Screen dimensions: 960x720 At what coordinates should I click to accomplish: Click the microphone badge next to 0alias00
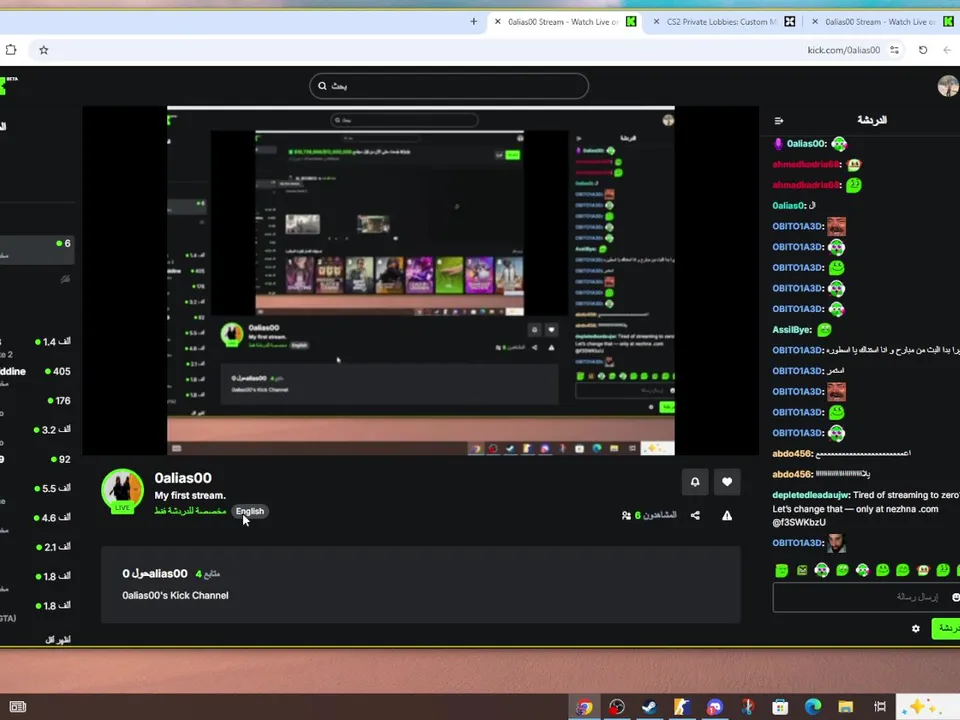click(x=778, y=144)
